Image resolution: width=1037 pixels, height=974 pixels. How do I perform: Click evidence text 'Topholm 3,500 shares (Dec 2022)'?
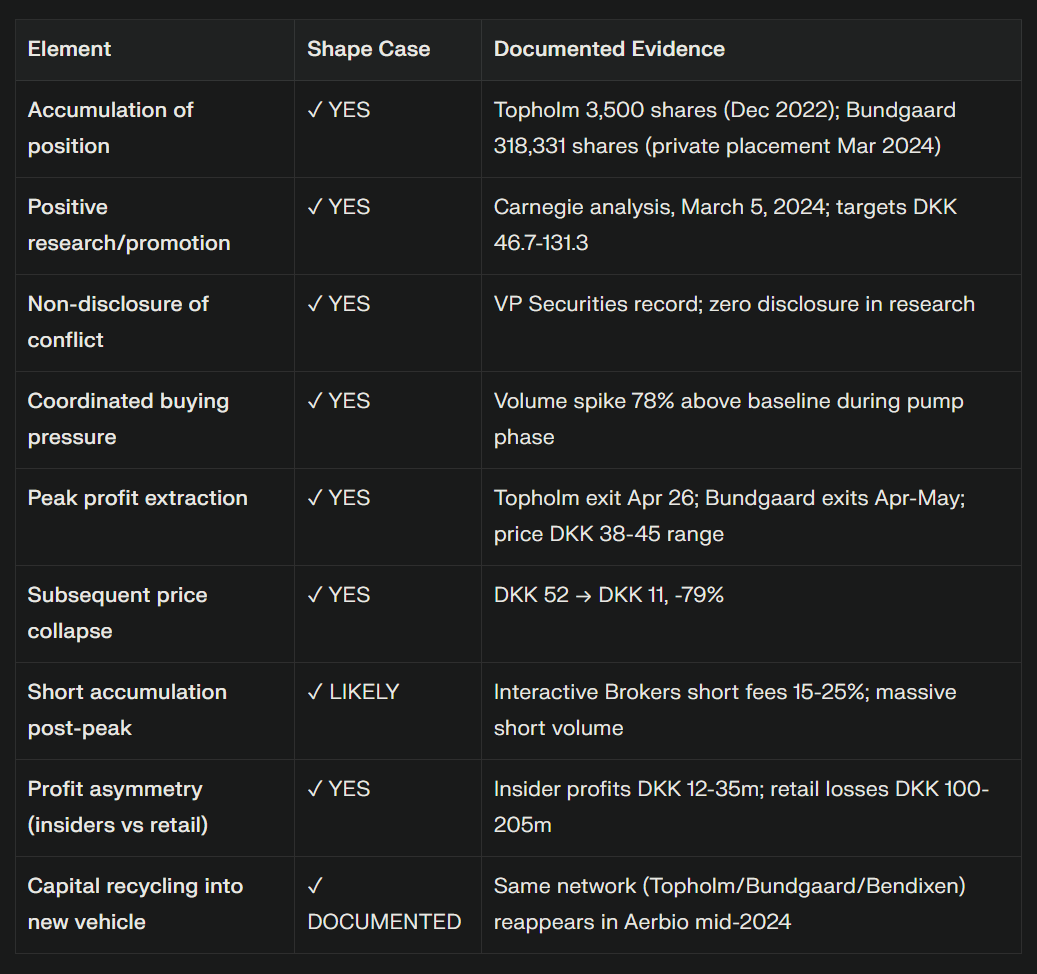[667, 110]
